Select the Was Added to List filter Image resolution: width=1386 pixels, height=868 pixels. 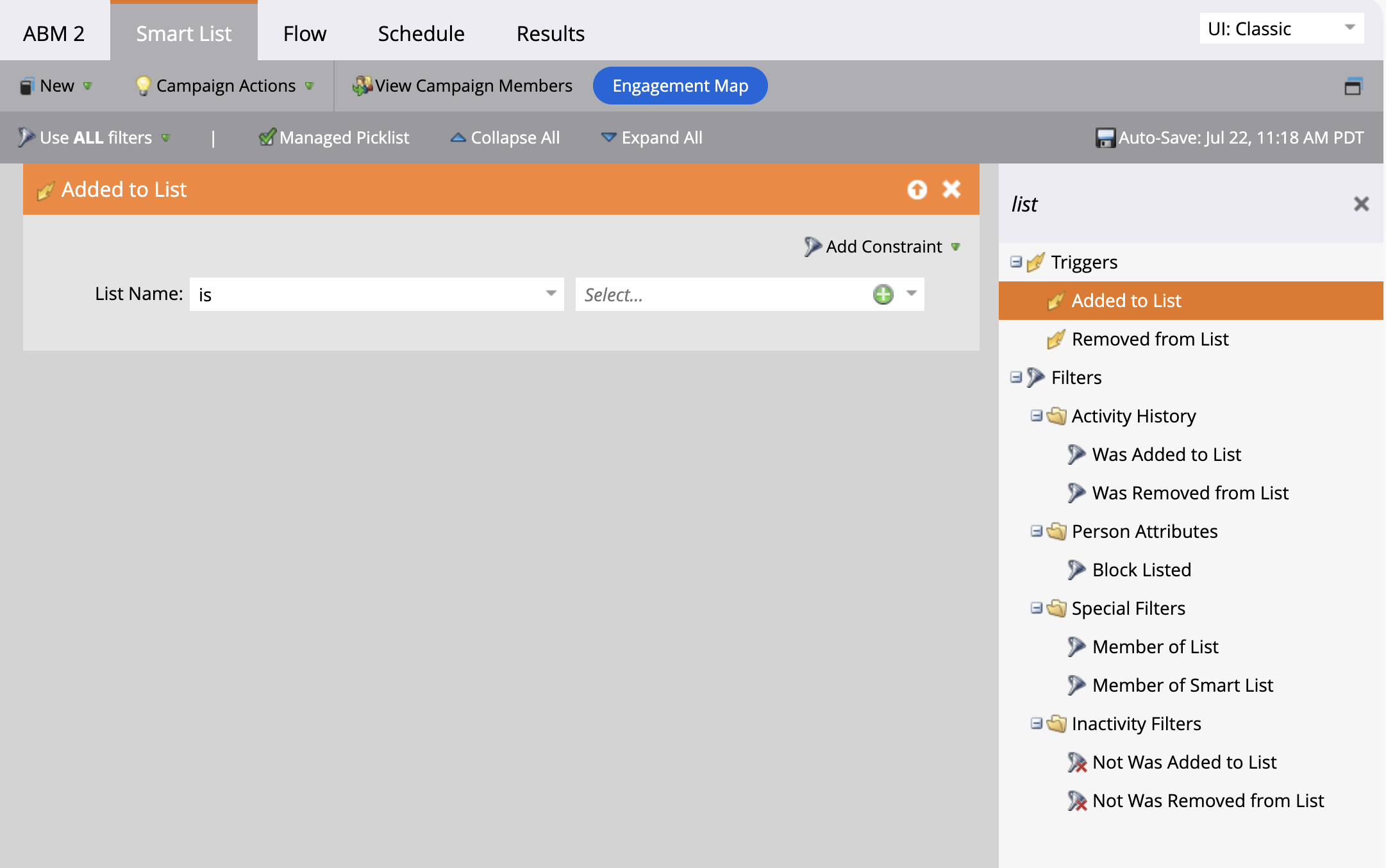[x=1166, y=455]
